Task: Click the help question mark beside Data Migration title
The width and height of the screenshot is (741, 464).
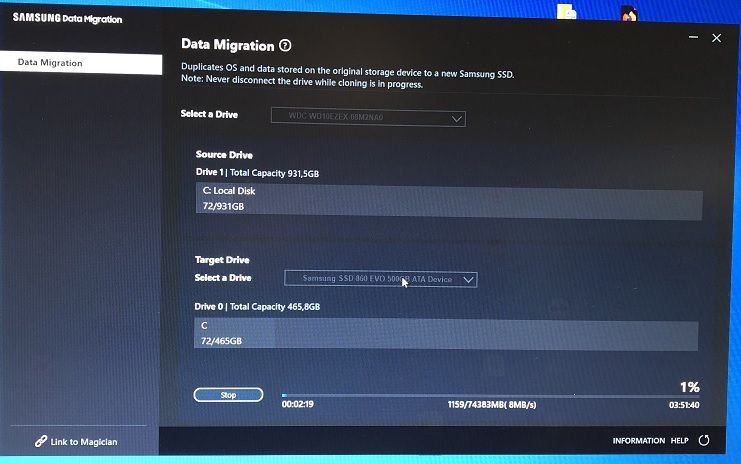Action: pyautogui.click(x=286, y=45)
